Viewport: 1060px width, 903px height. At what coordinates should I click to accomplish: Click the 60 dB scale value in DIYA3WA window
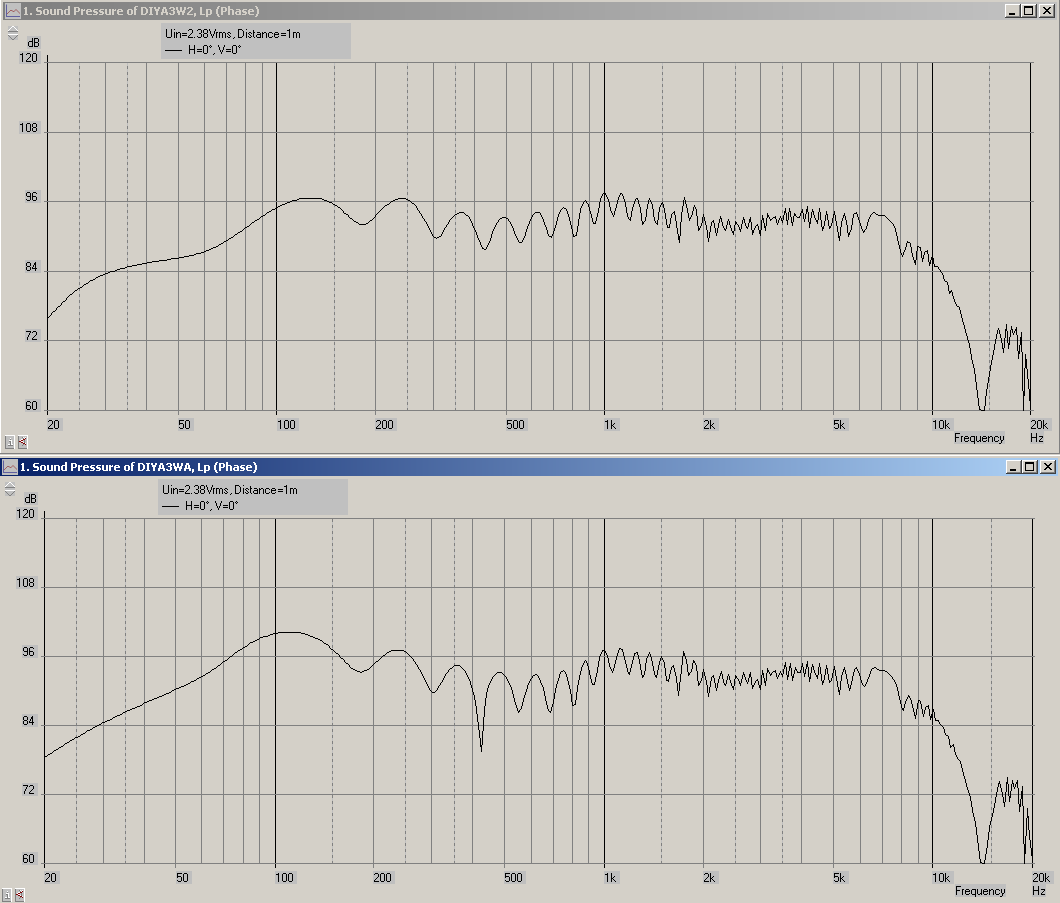[28, 859]
